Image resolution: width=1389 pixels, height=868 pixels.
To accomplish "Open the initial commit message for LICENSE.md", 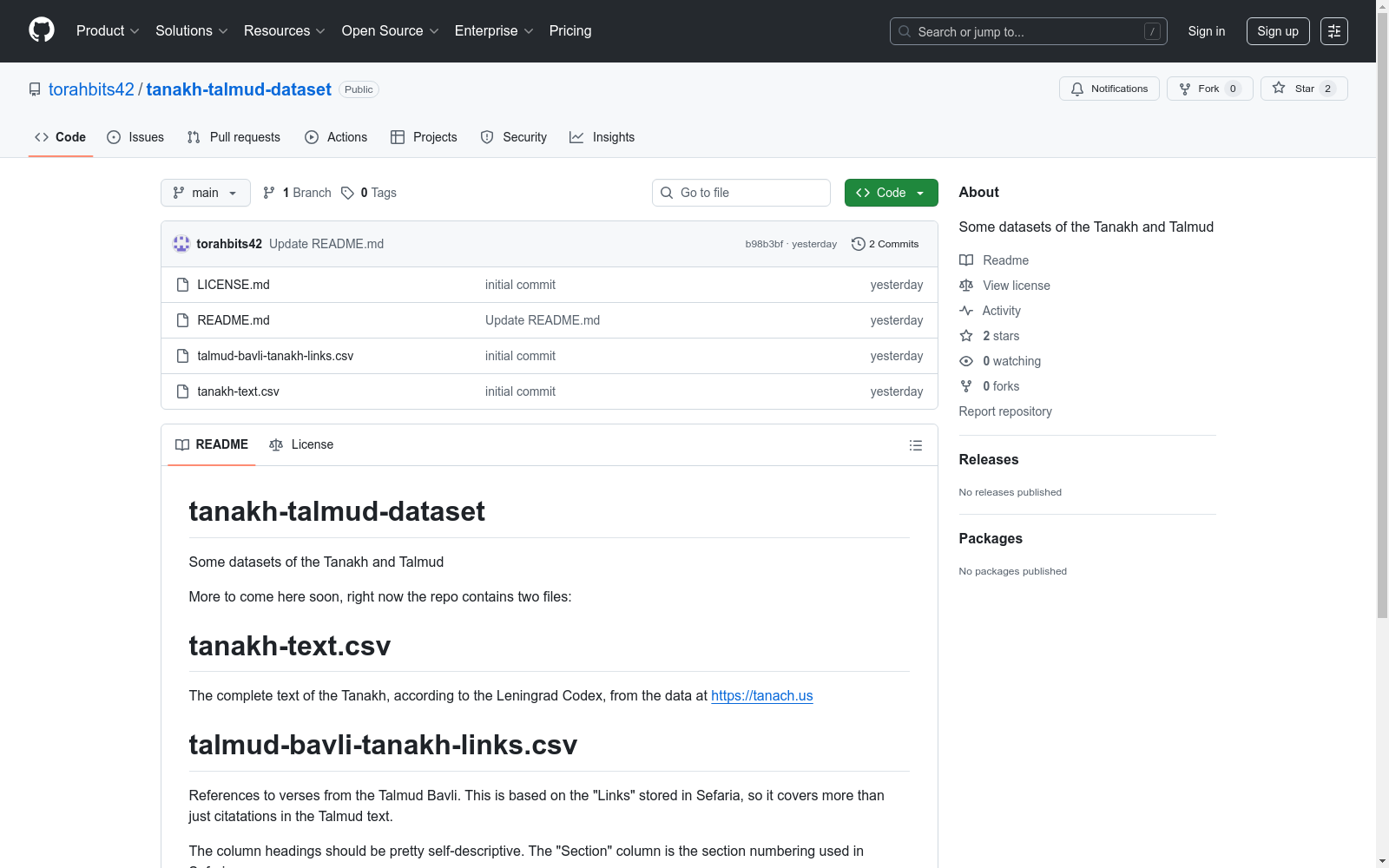I will click(520, 285).
